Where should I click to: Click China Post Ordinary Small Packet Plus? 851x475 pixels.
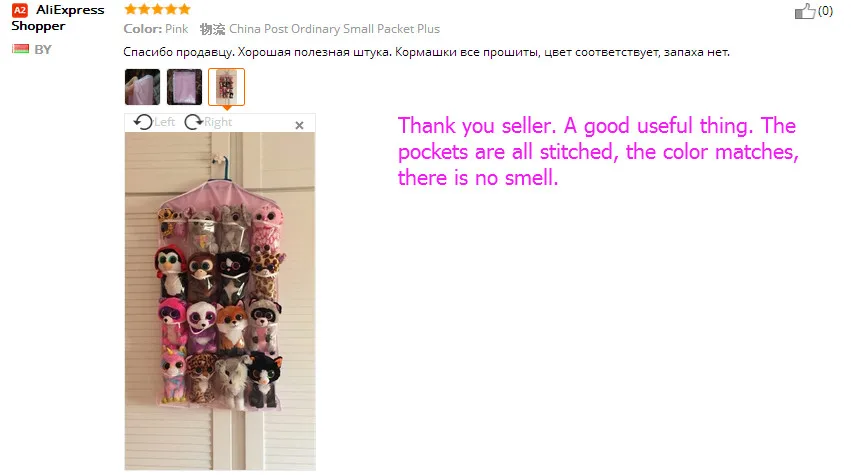tap(334, 29)
